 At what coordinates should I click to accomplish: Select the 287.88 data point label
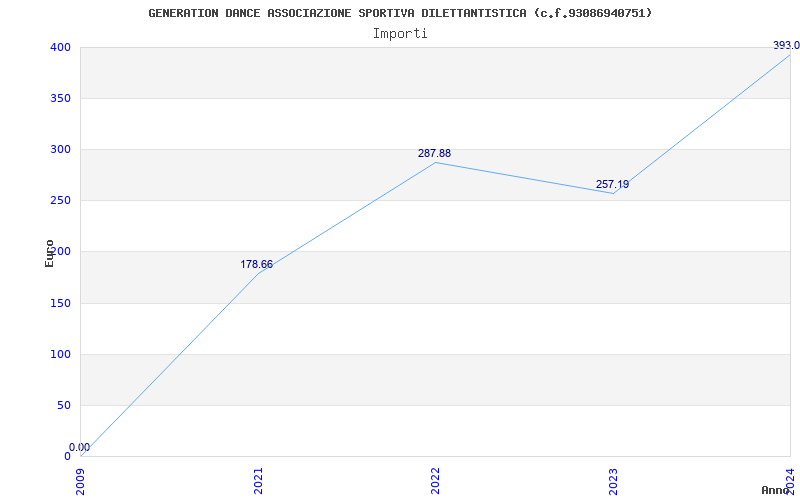[x=435, y=153]
